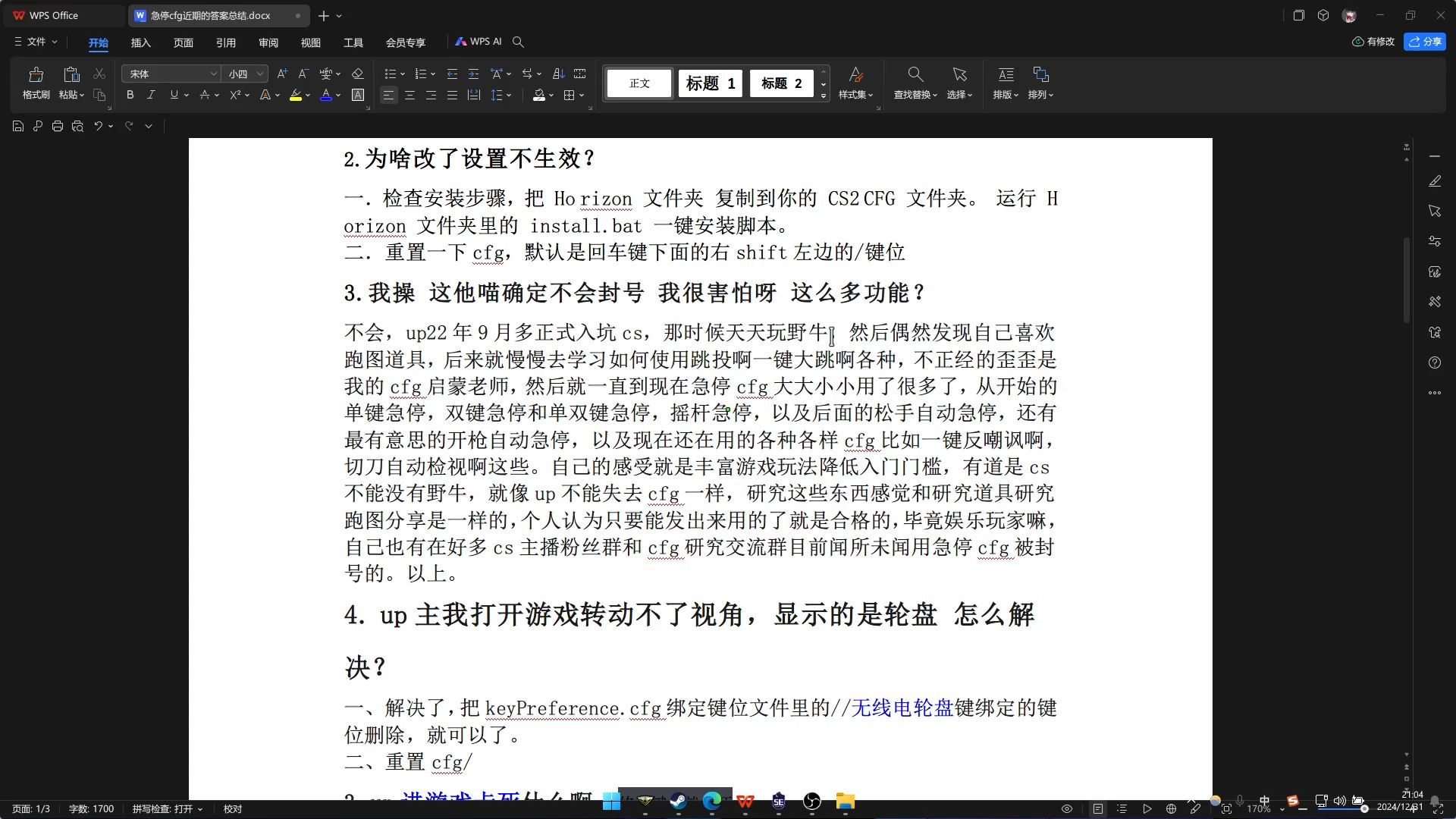The height and width of the screenshot is (819, 1456).
Task: Click the Copy icon below scissors
Action: pyautogui.click(x=99, y=95)
